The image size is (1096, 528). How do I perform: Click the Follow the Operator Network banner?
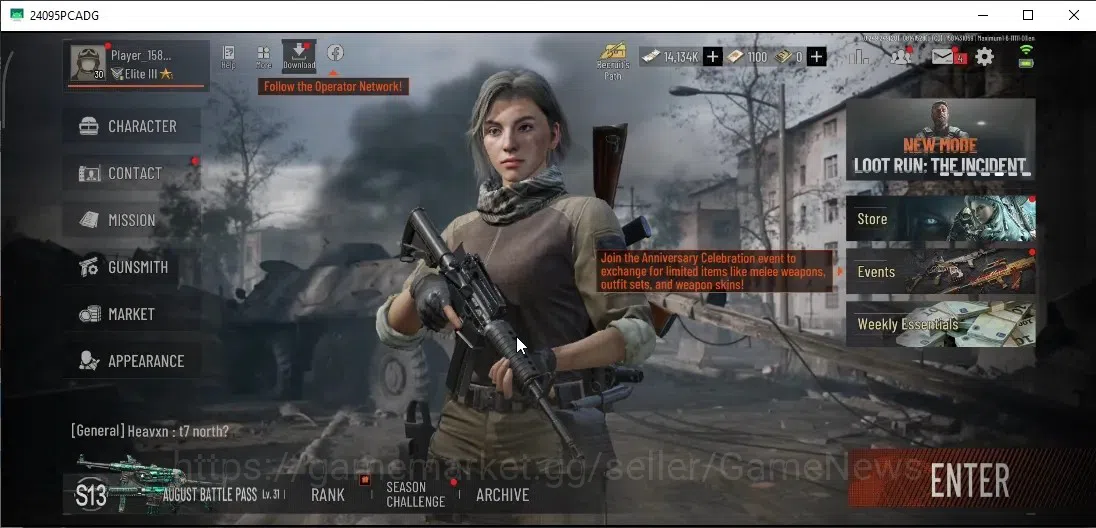click(333, 87)
